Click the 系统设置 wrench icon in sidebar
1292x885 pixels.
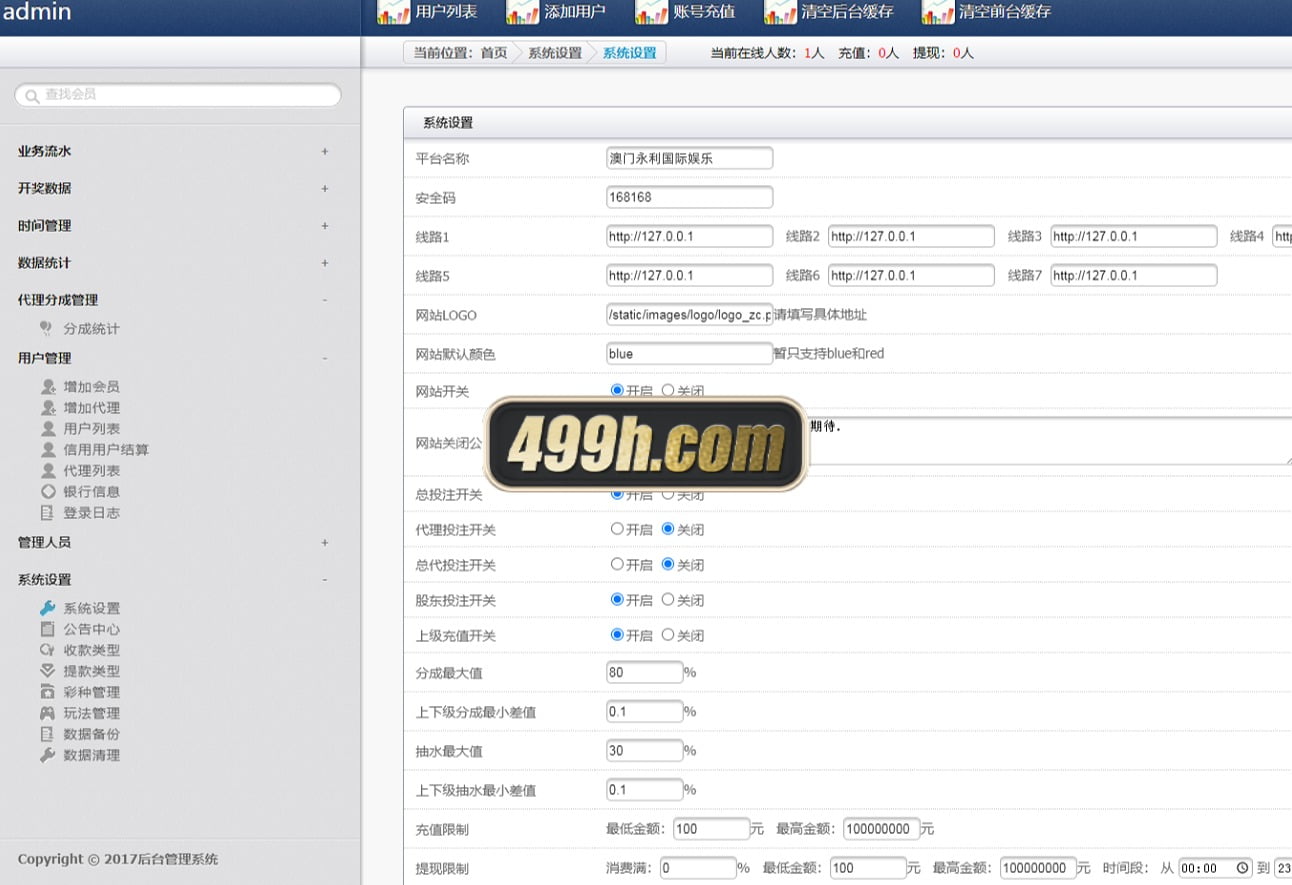click(x=47, y=608)
